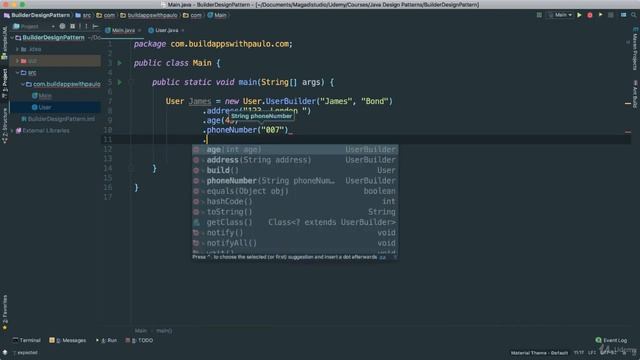Expand the .idea folder in project tree

tap(18, 49)
